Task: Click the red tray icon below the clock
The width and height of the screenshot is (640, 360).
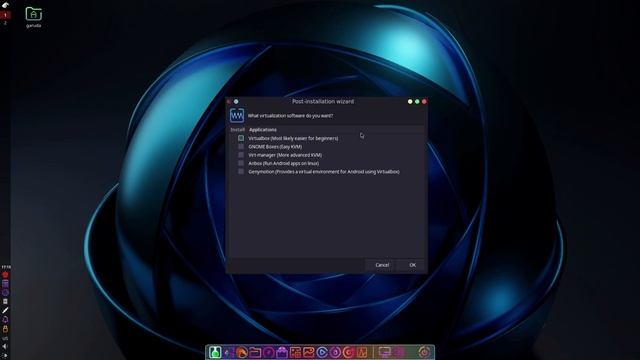Action: tap(5, 275)
